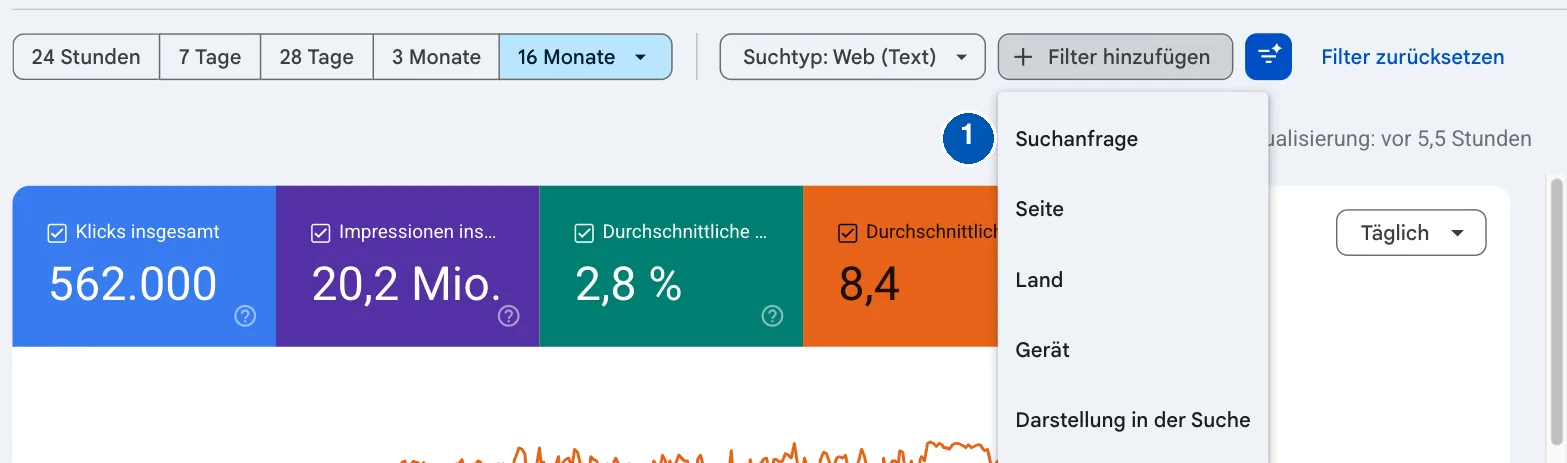Toggle the orange Durchschnittliche Position checkbox
The image size is (1567, 463).
click(x=847, y=233)
